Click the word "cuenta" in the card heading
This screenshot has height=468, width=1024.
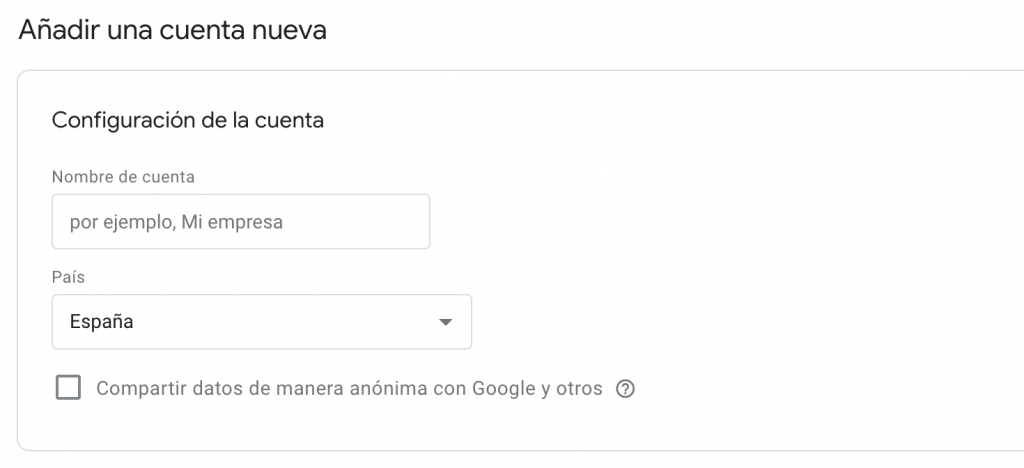click(x=289, y=121)
